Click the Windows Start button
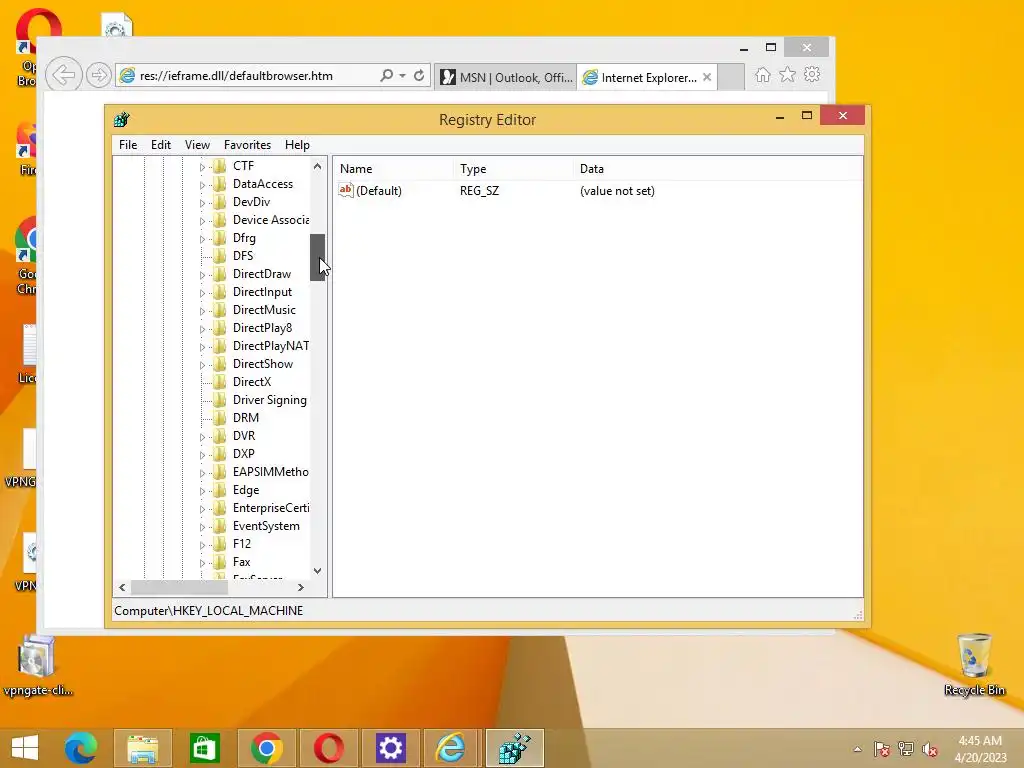Image resolution: width=1024 pixels, height=768 pixels. tap(25, 748)
